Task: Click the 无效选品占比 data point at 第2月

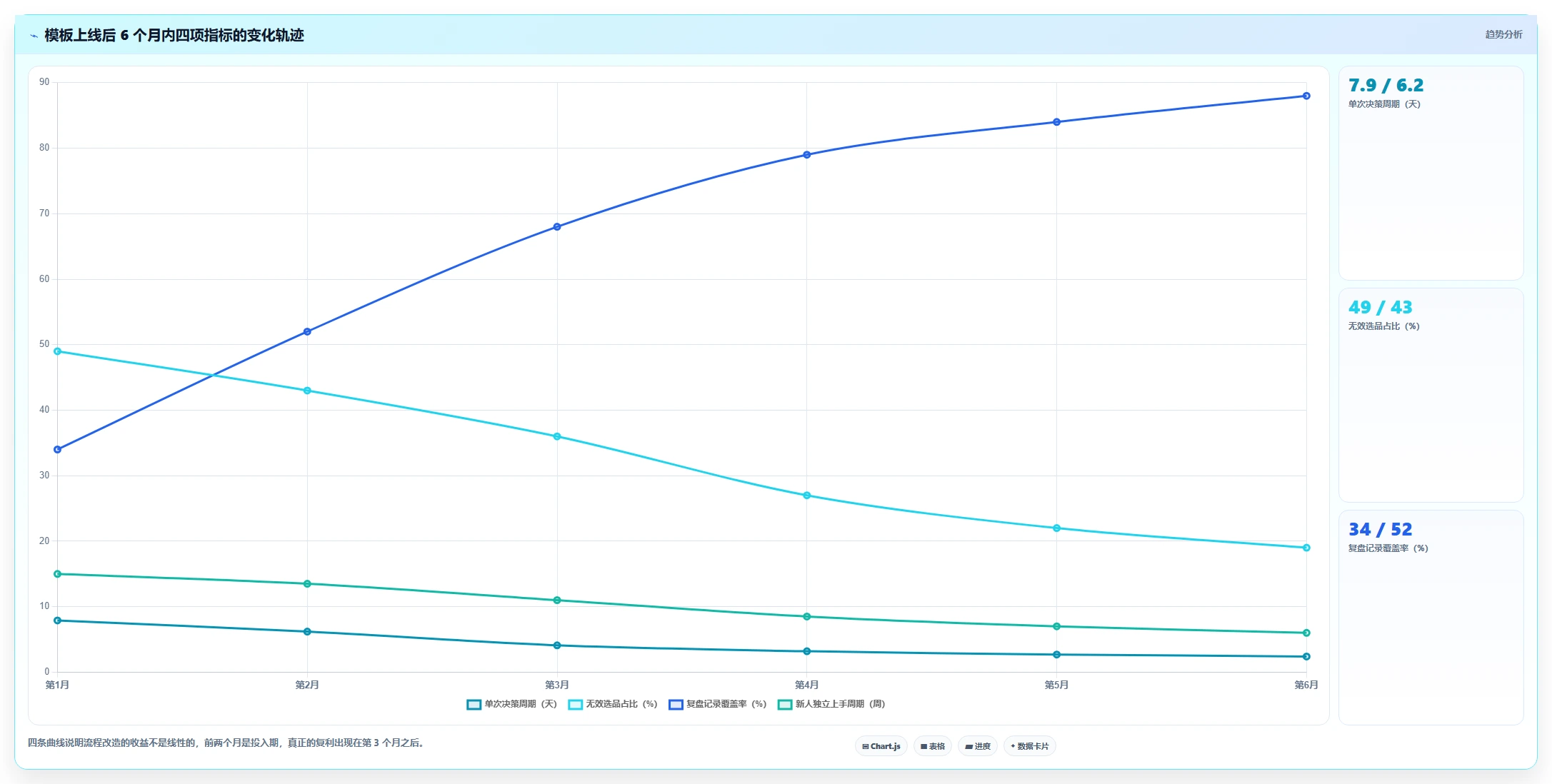Action: click(x=307, y=391)
